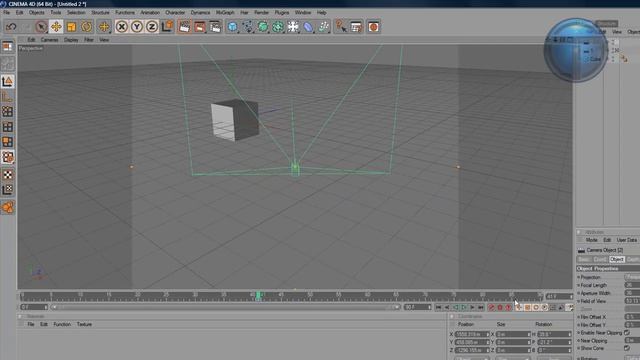Image resolution: width=640 pixels, height=360 pixels.
Task: Open Material manager Texture menu
Action: [x=84, y=324]
